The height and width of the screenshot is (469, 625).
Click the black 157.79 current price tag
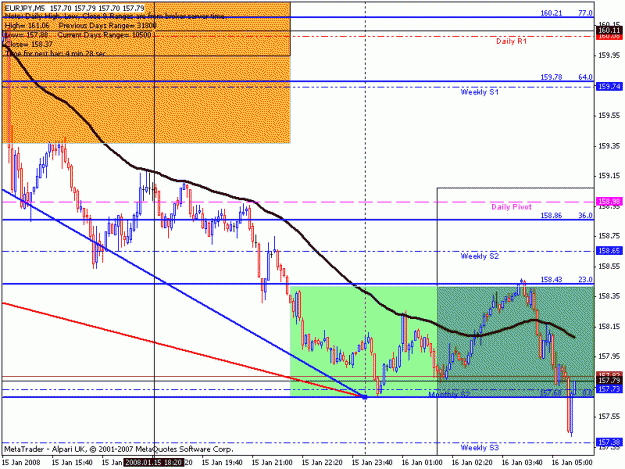pyautogui.click(x=609, y=381)
